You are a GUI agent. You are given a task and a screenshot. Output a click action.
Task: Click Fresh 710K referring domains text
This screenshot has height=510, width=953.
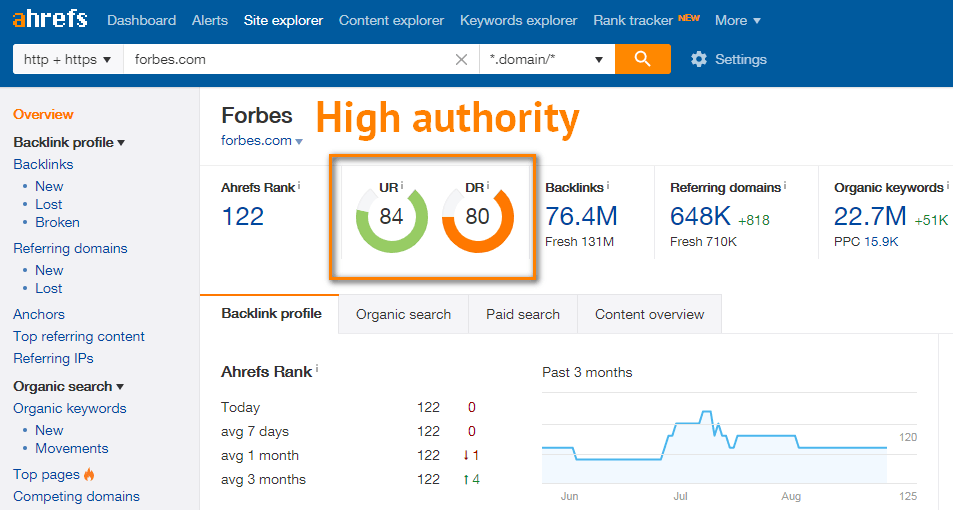tap(703, 242)
